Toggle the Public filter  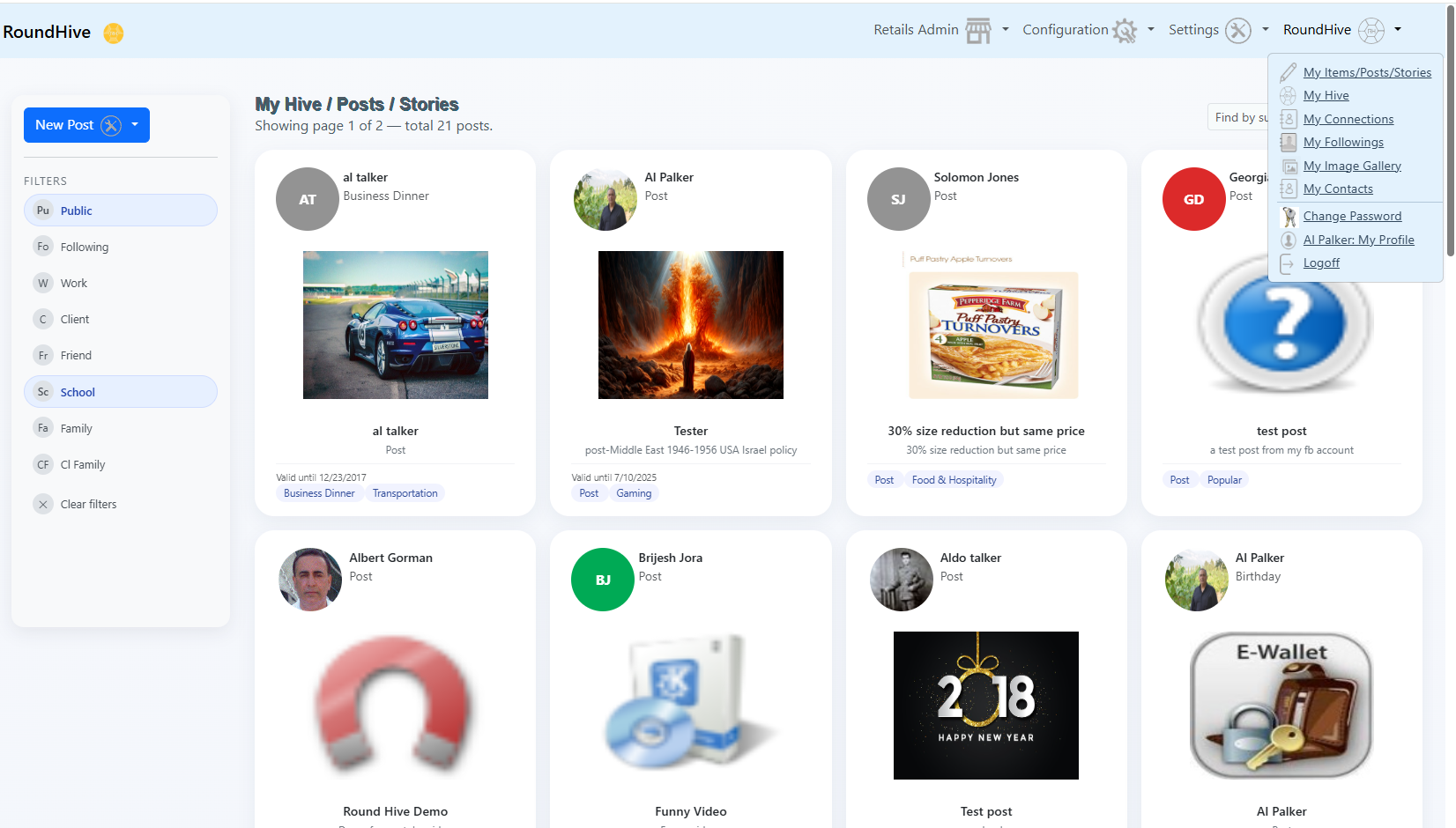121,211
